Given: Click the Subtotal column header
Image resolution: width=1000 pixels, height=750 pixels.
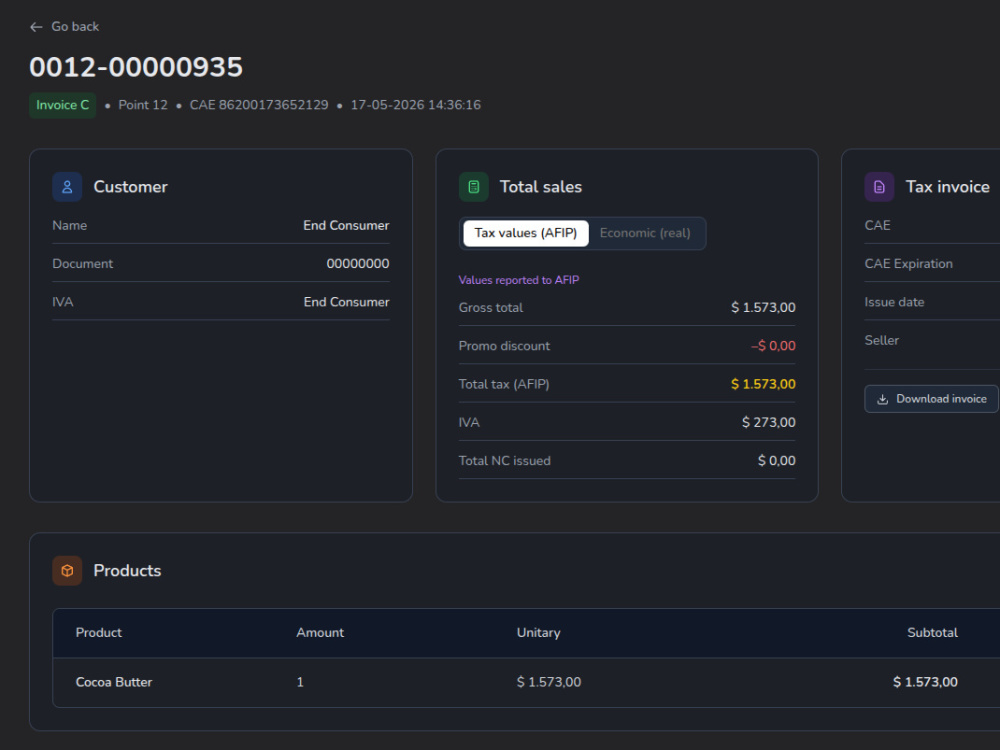Looking at the screenshot, I should click(x=932, y=633).
